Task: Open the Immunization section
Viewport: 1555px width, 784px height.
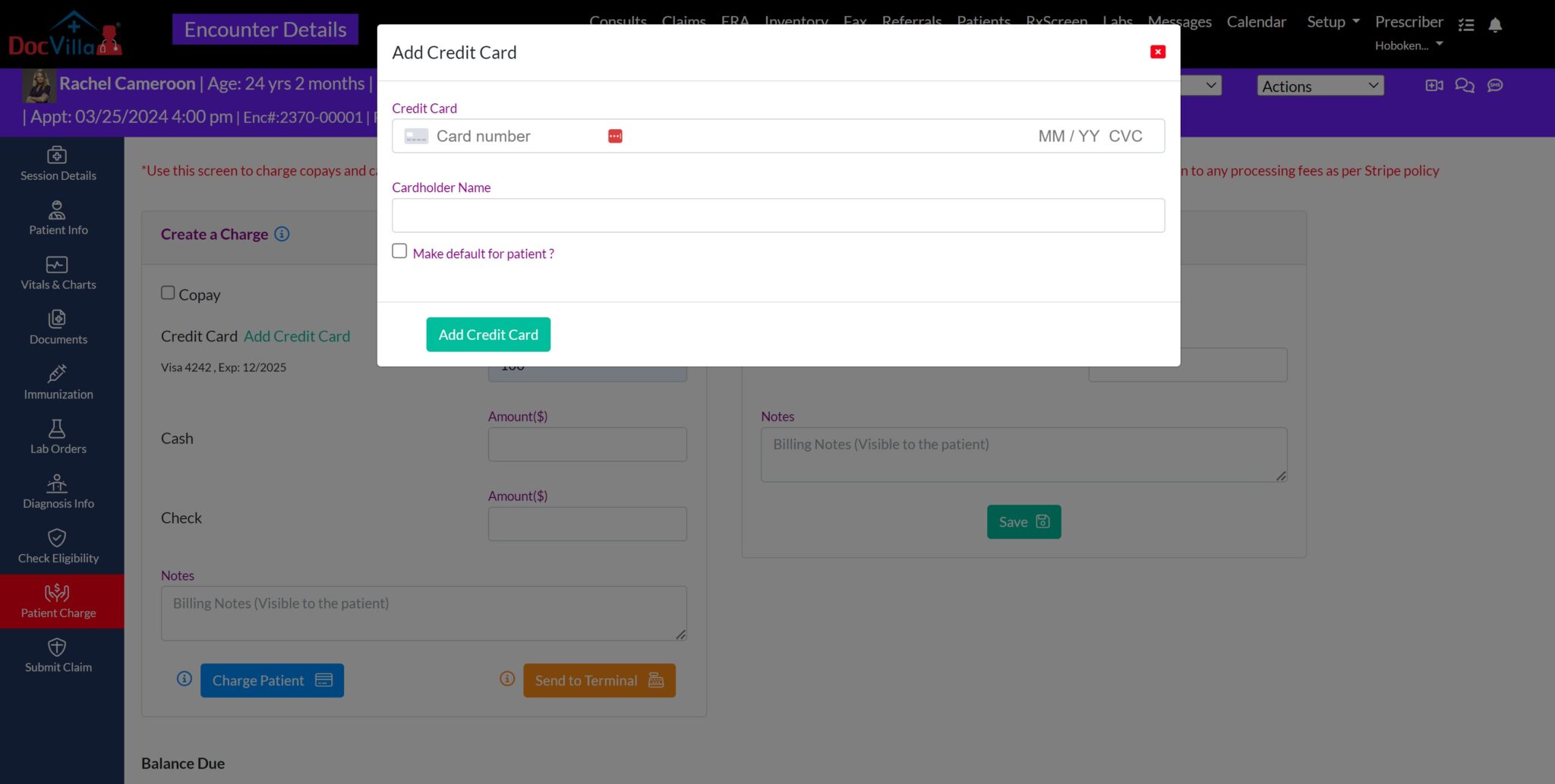Action: [58, 383]
